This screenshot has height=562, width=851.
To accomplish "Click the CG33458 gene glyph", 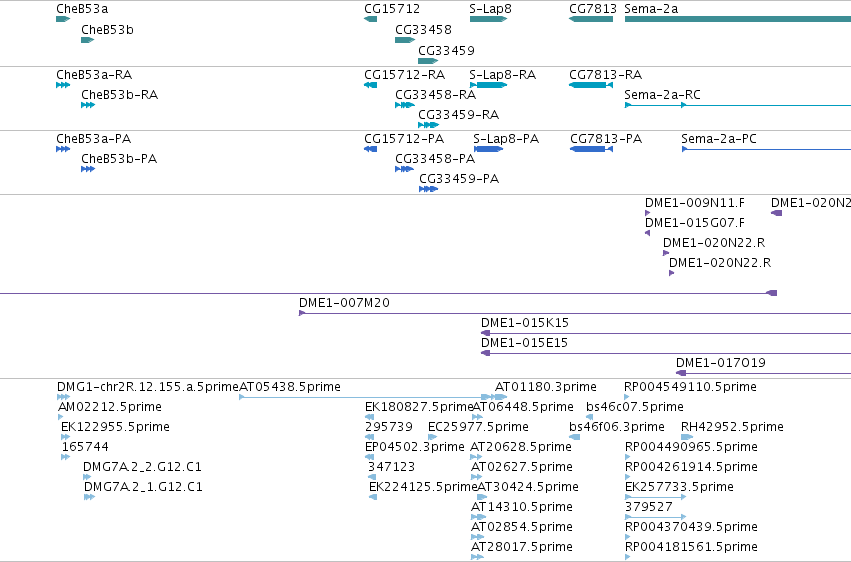I will tap(405, 40).
